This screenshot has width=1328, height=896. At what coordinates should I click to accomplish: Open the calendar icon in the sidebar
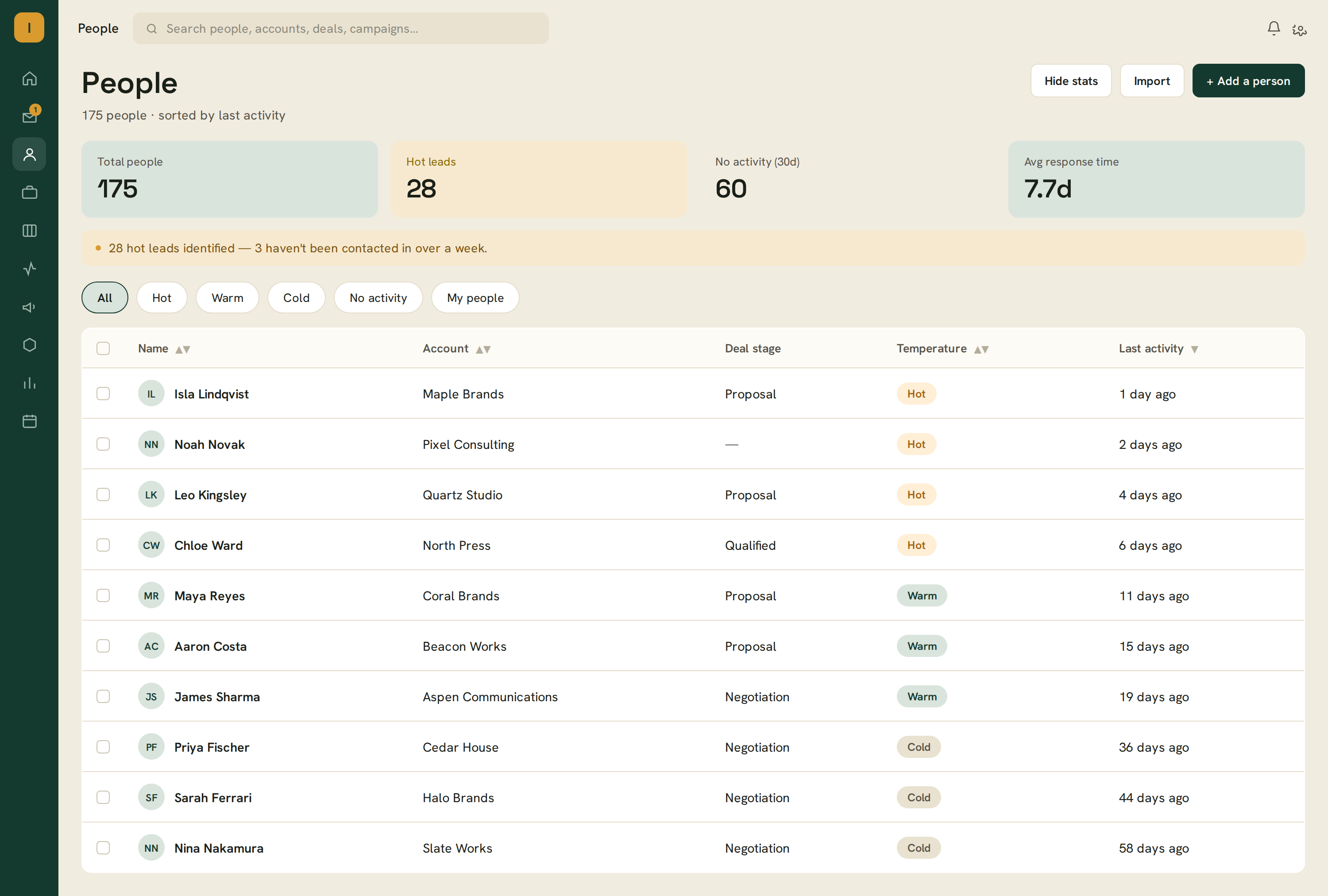click(29, 421)
